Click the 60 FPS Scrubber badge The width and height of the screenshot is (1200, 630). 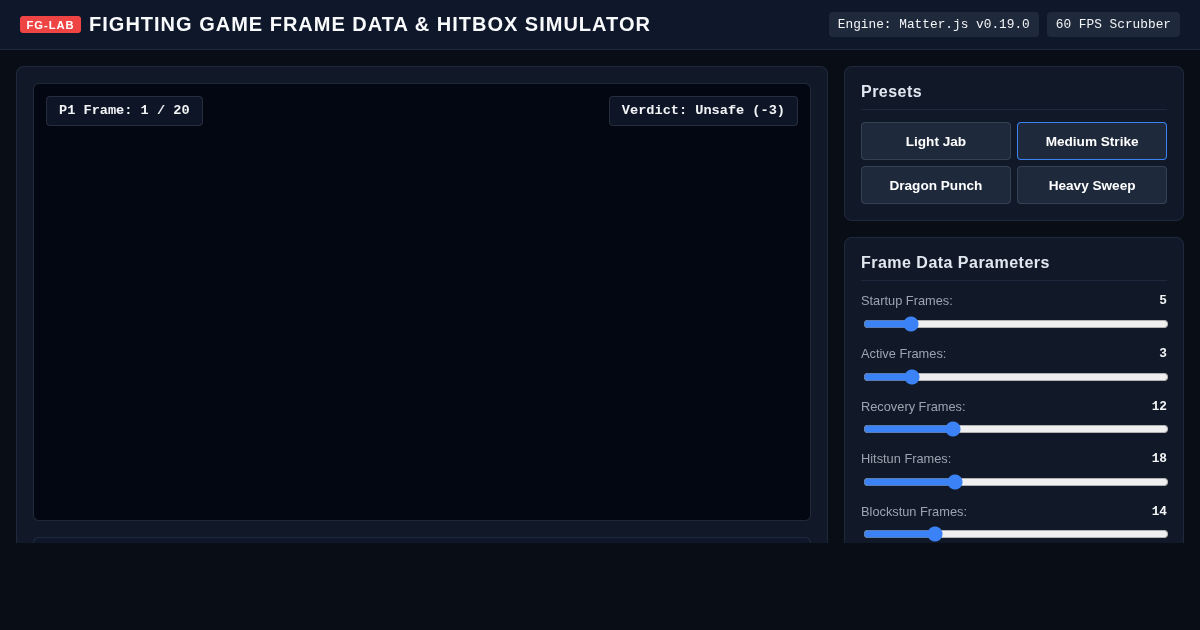[x=1113, y=24]
